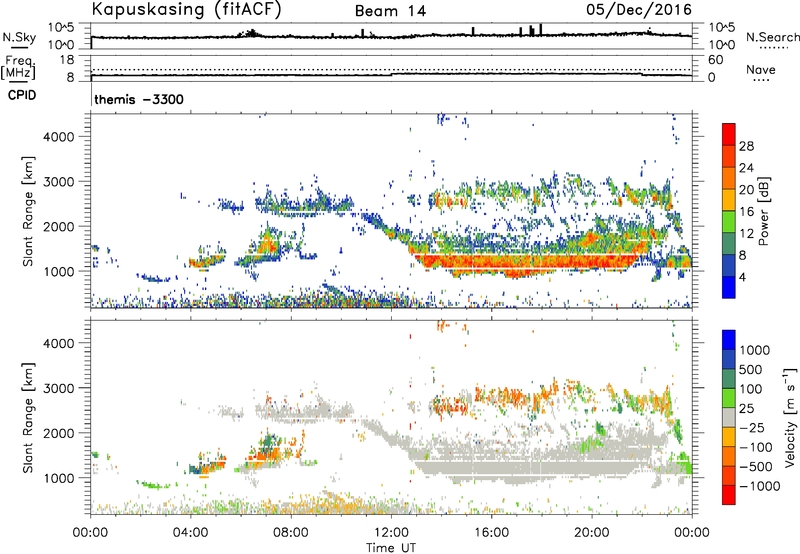Click the title Kapuskasing (fitACF)
The width and height of the screenshot is (800, 554).
tap(186, 9)
